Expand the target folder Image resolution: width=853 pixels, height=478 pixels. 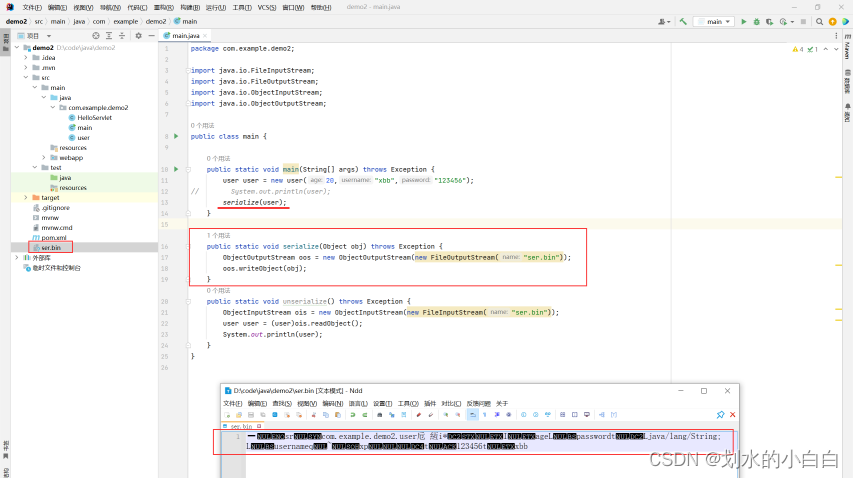click(x=26, y=198)
